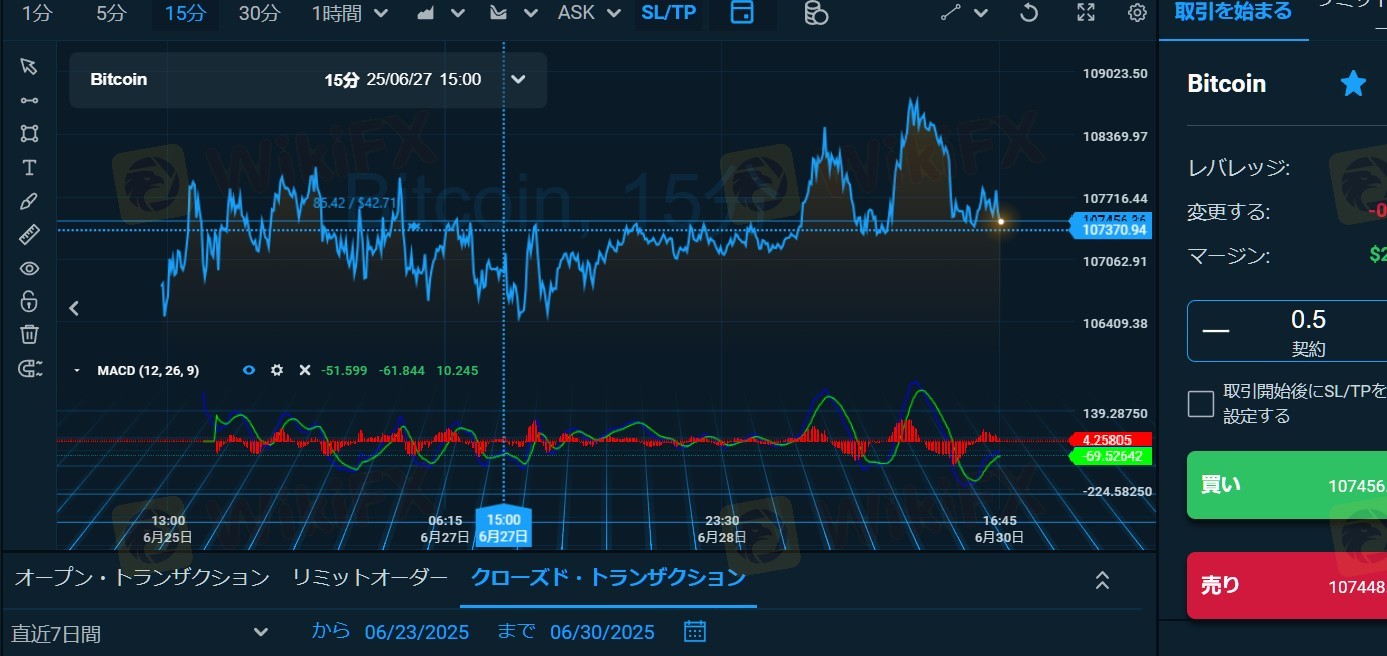Remove the MACD indicator with X
1387x656 pixels.
pos(305,370)
